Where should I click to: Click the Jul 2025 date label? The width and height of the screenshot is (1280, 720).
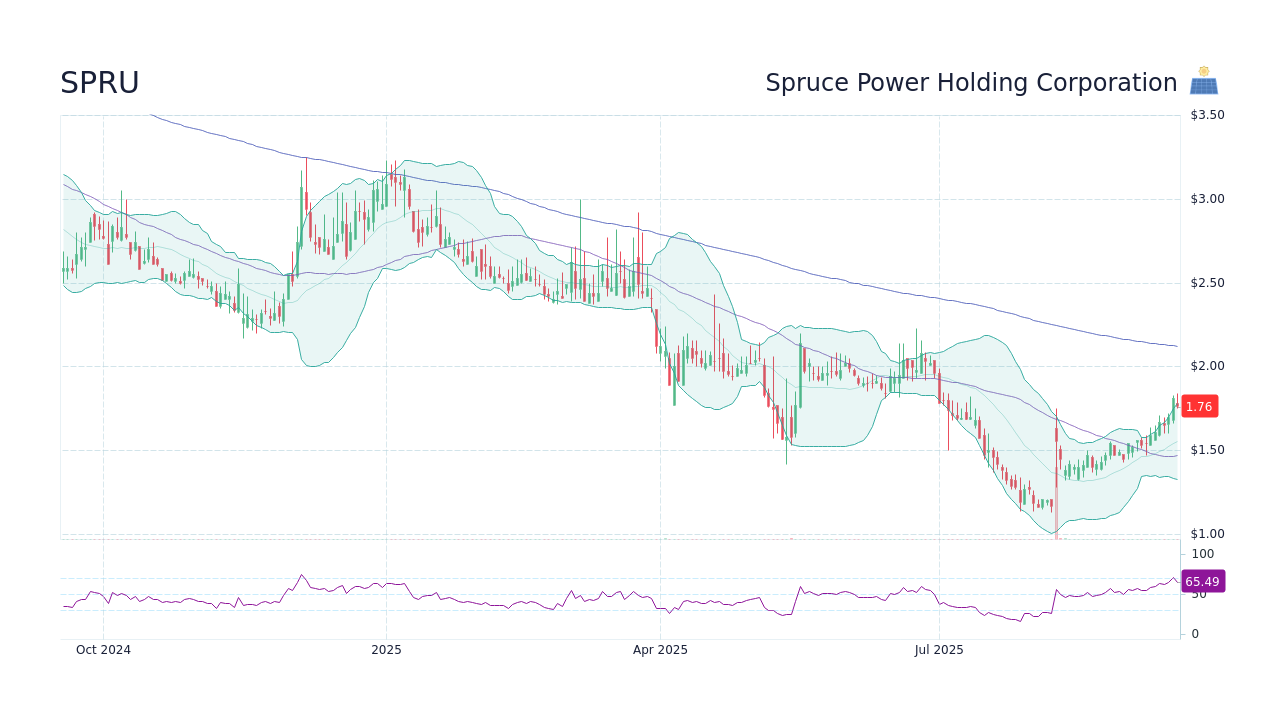tap(939, 649)
